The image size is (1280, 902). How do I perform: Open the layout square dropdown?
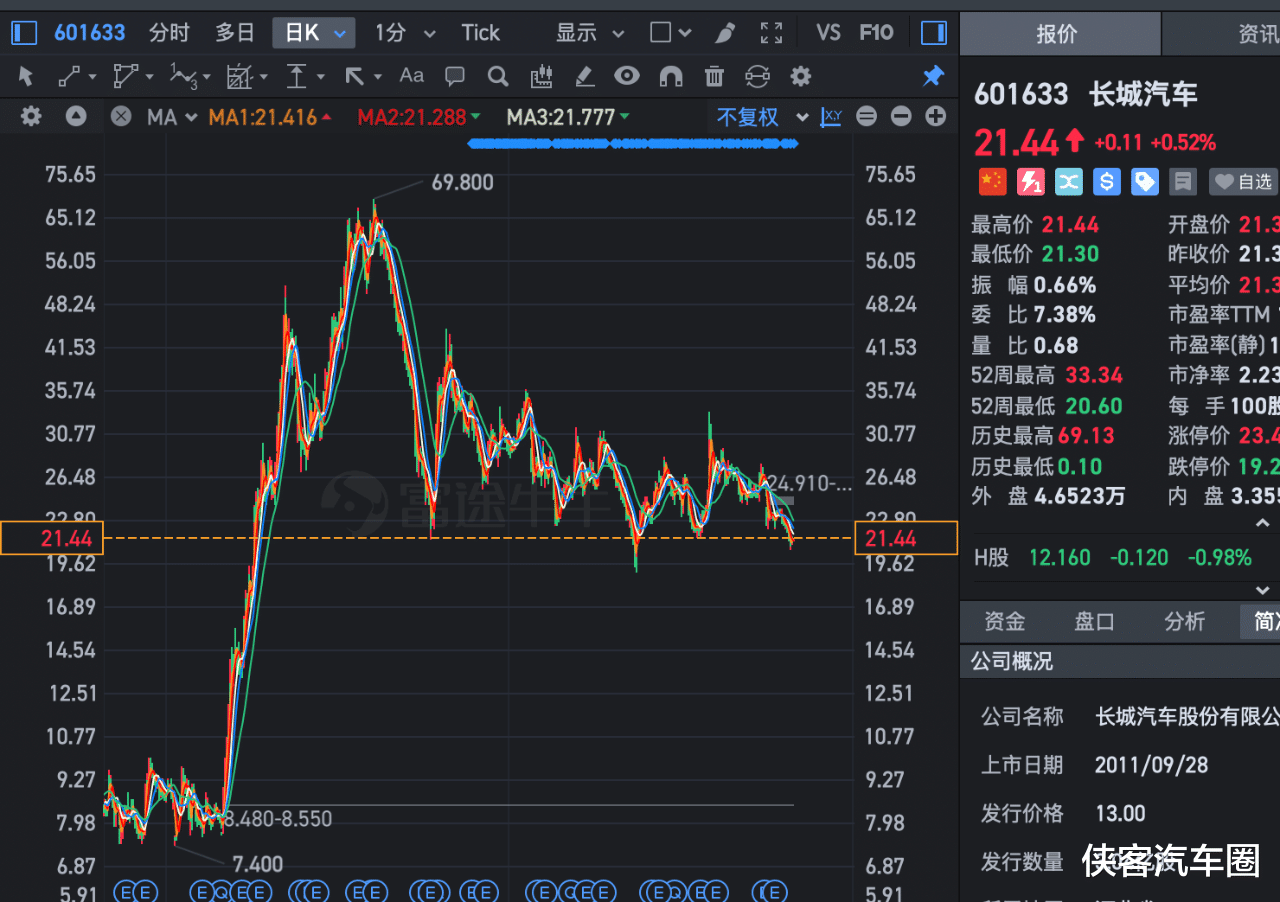670,33
